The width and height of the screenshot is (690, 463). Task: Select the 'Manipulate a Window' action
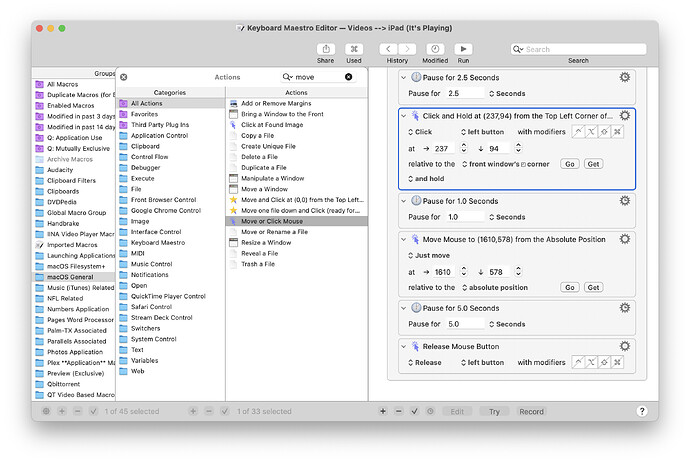tap(297, 178)
